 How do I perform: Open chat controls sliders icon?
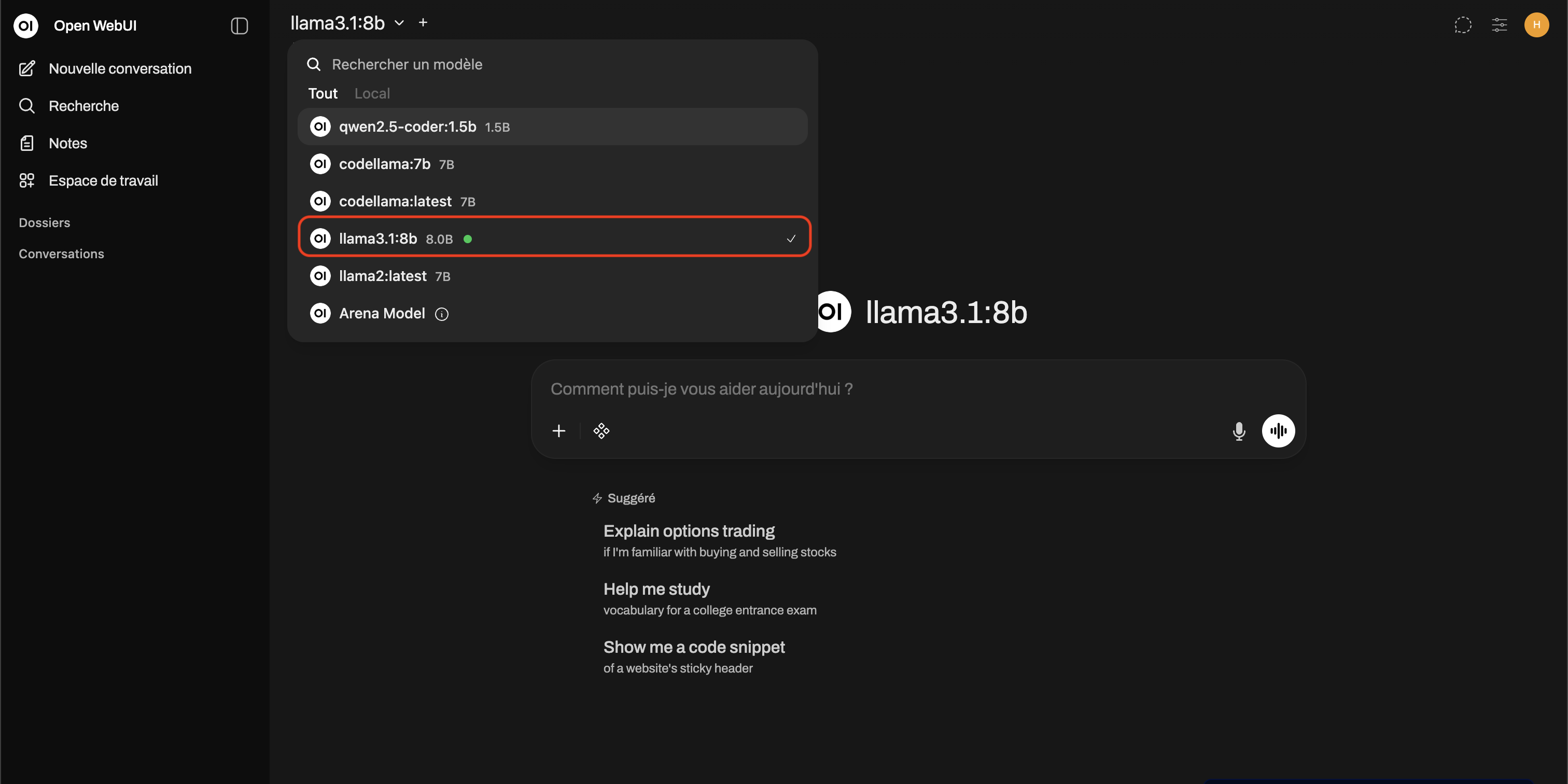(1499, 25)
